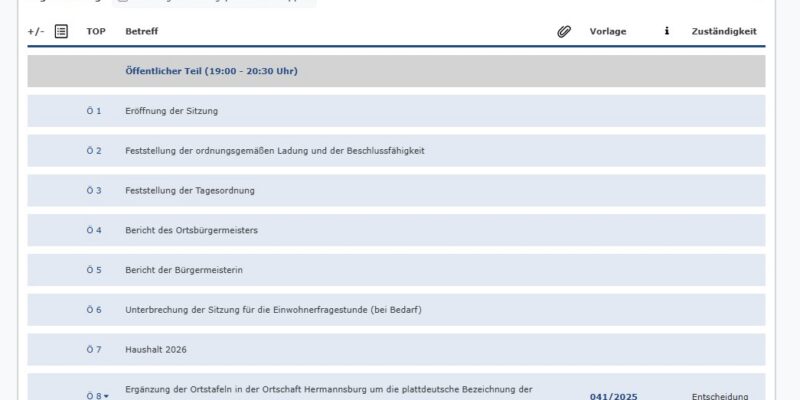
Task: Click the list view icon in header
Action: (x=61, y=31)
